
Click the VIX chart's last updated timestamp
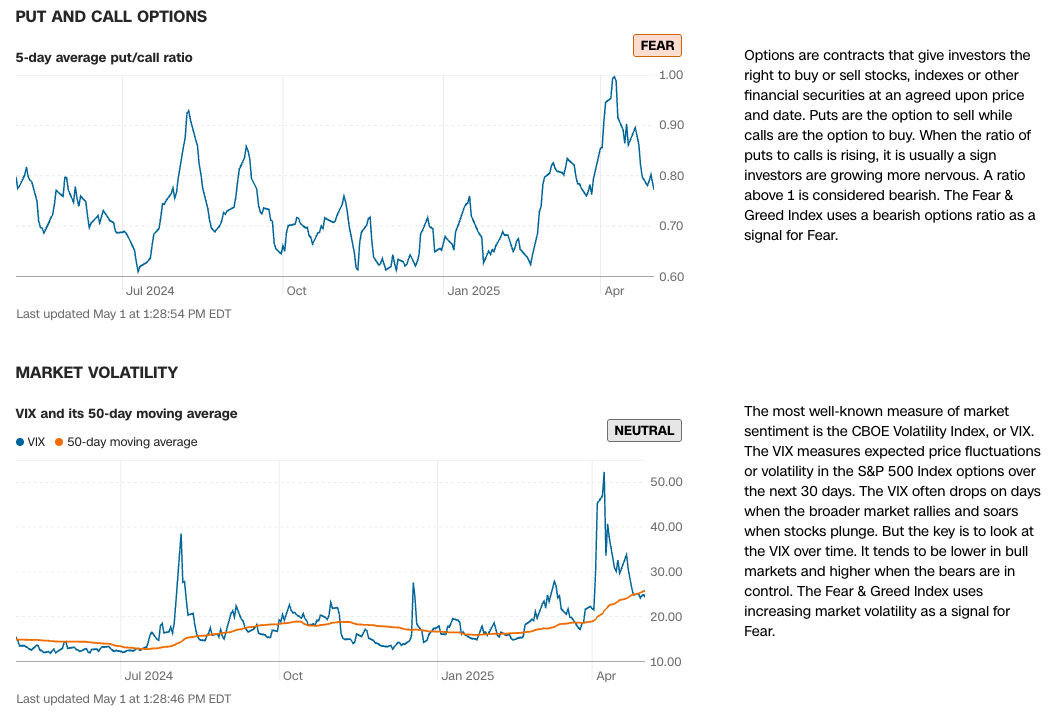(x=124, y=699)
